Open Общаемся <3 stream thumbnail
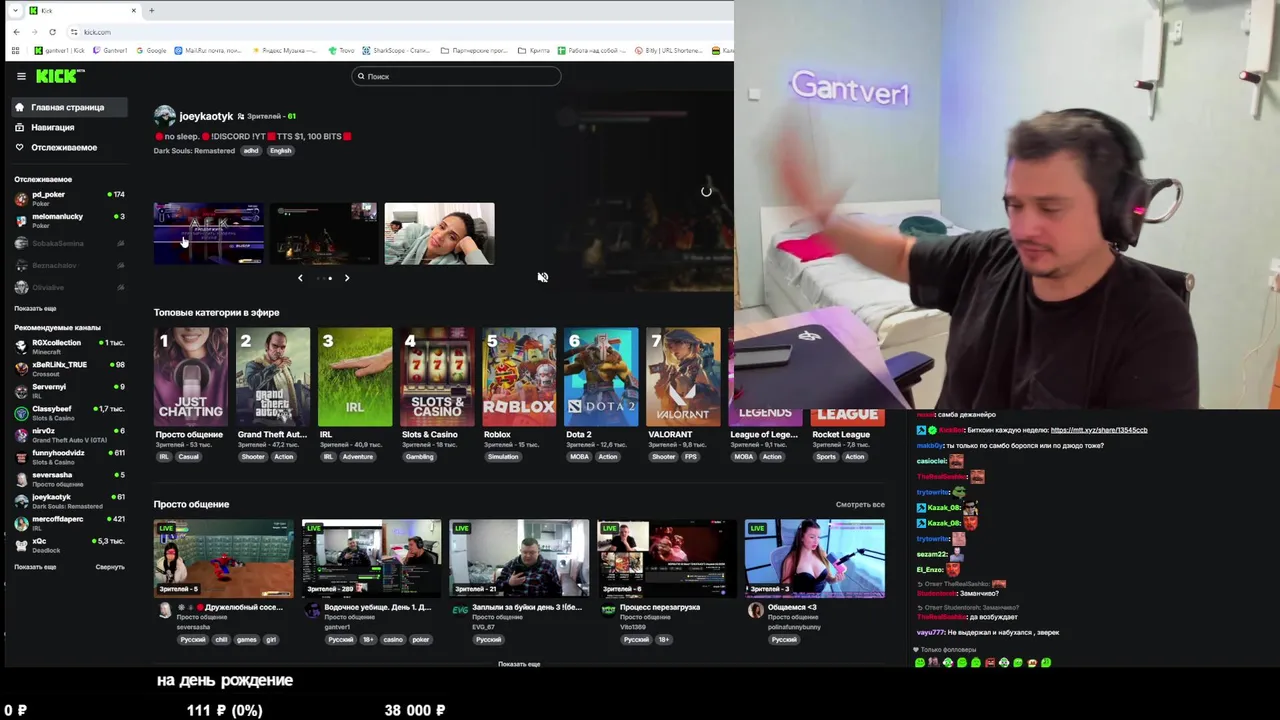Viewport: 1280px width, 720px height. 815,558
